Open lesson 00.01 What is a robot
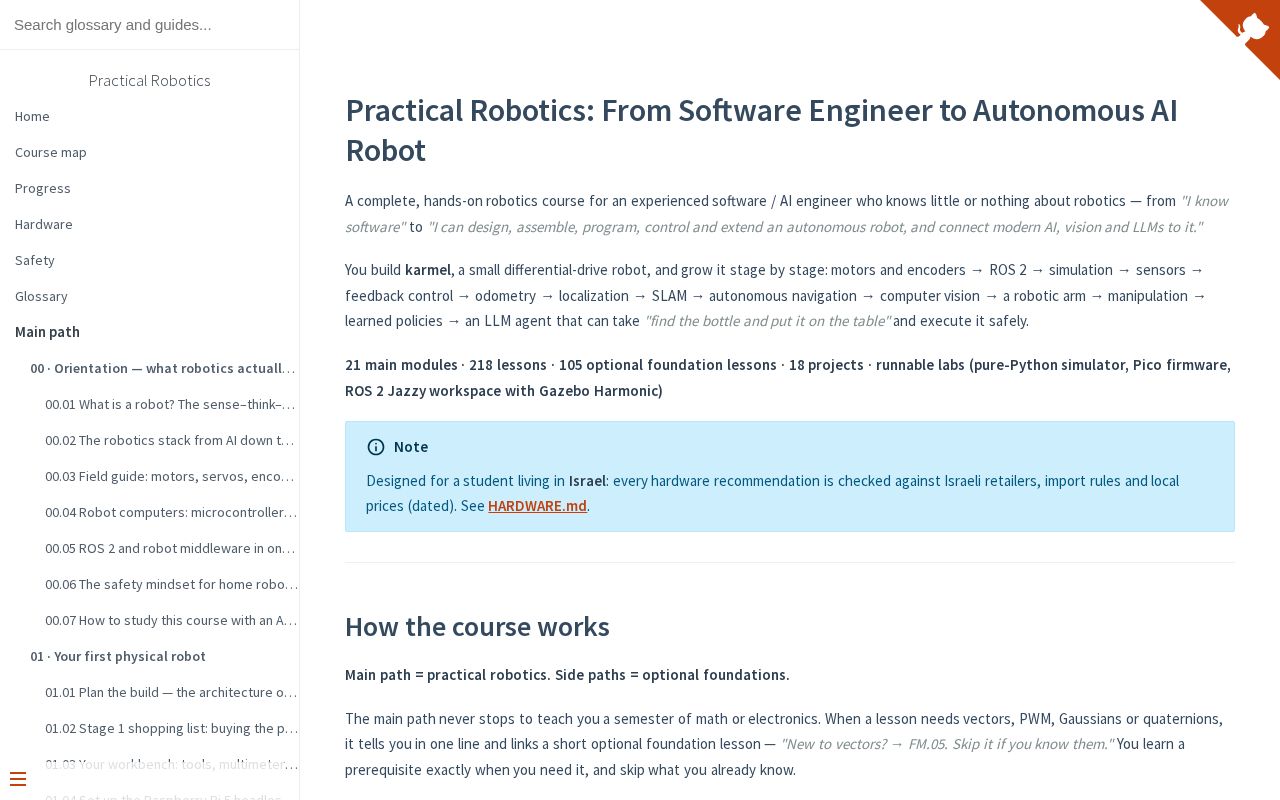This screenshot has width=1280, height=800. coord(171,404)
